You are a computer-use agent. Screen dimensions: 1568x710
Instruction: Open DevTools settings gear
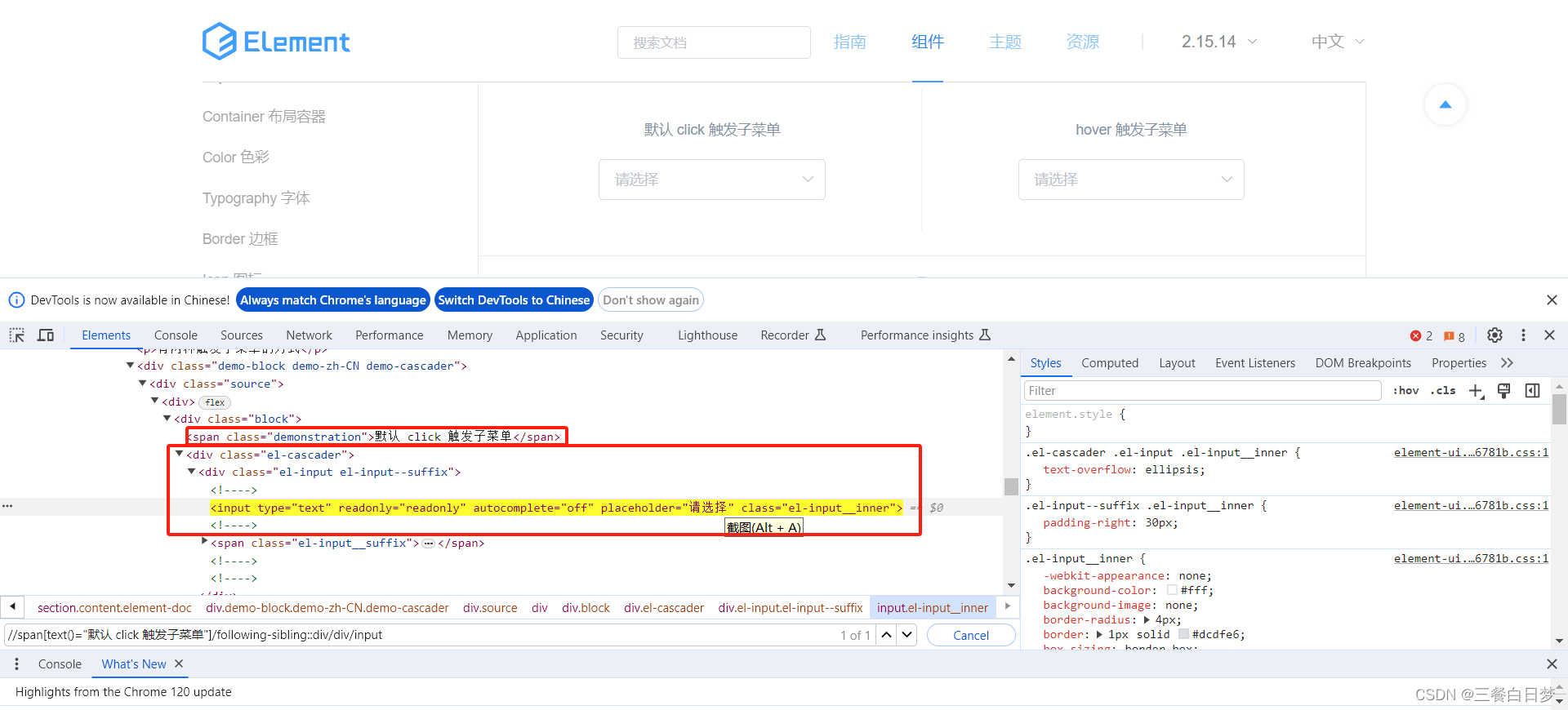[x=1494, y=335]
